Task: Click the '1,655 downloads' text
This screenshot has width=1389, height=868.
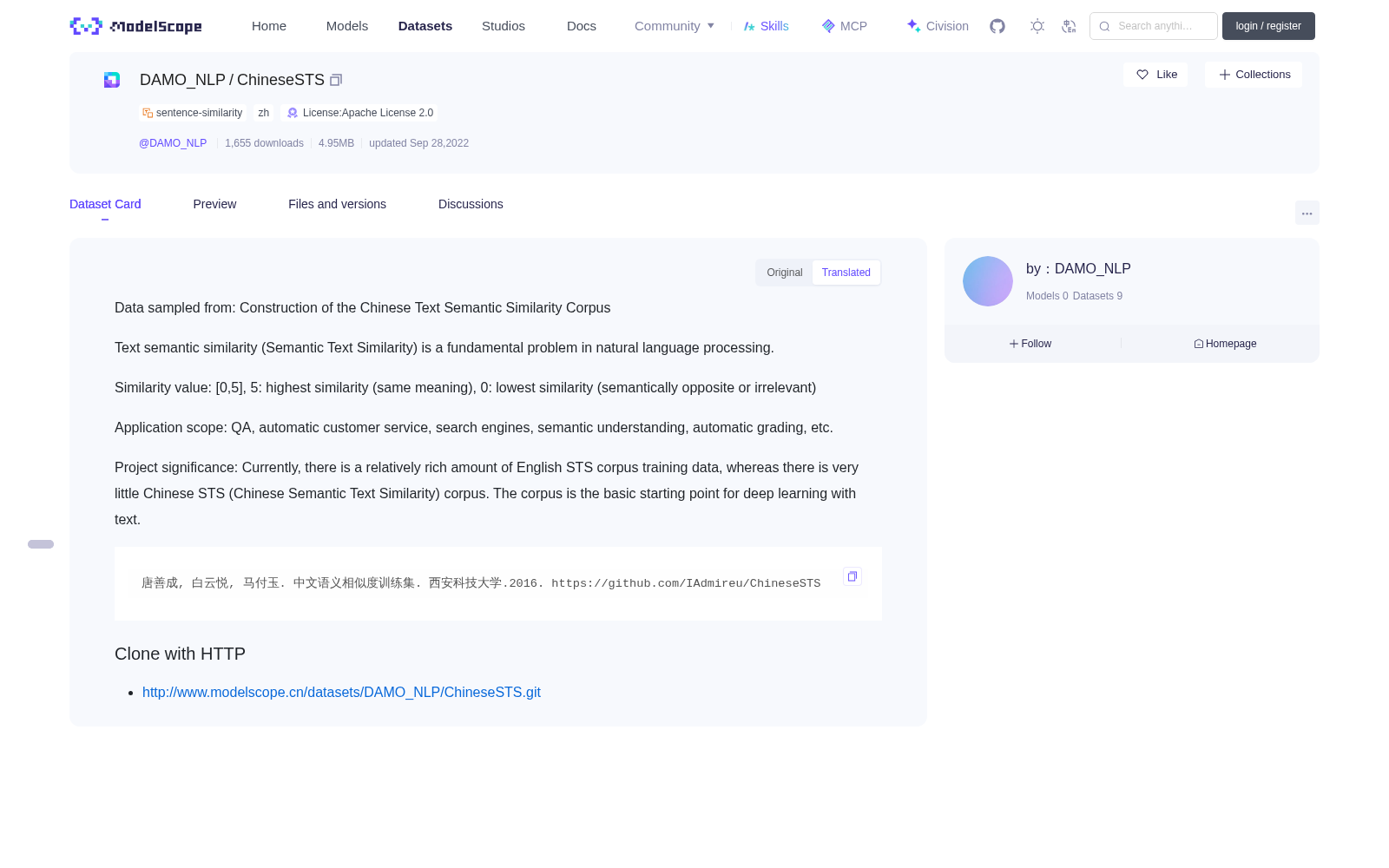Action: click(x=264, y=143)
